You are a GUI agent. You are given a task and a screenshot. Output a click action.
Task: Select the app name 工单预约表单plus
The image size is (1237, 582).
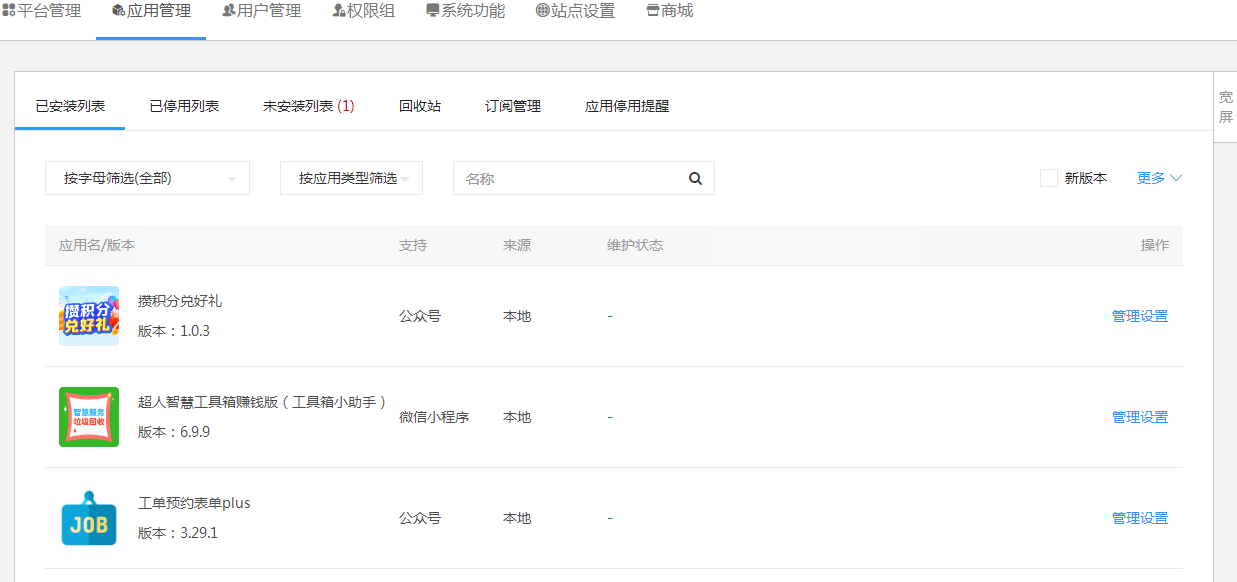pos(194,503)
